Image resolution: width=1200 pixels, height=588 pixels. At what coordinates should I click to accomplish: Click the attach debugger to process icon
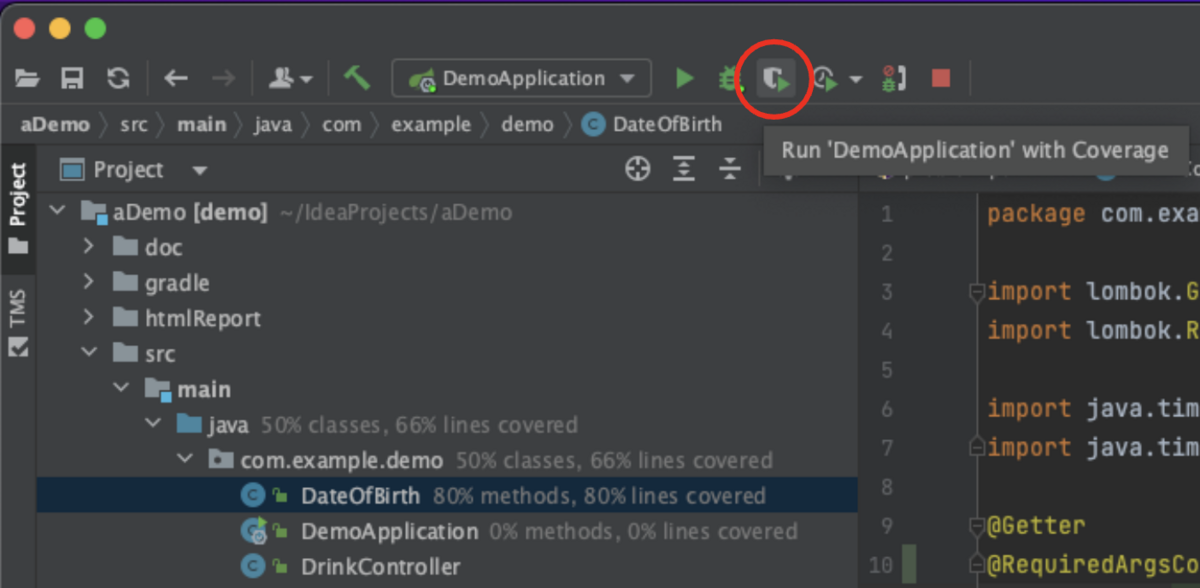(x=893, y=78)
